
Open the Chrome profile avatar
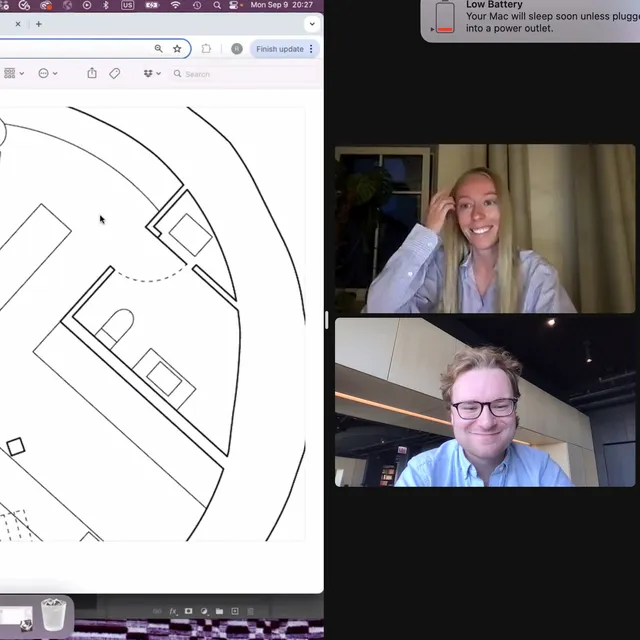tap(237, 48)
